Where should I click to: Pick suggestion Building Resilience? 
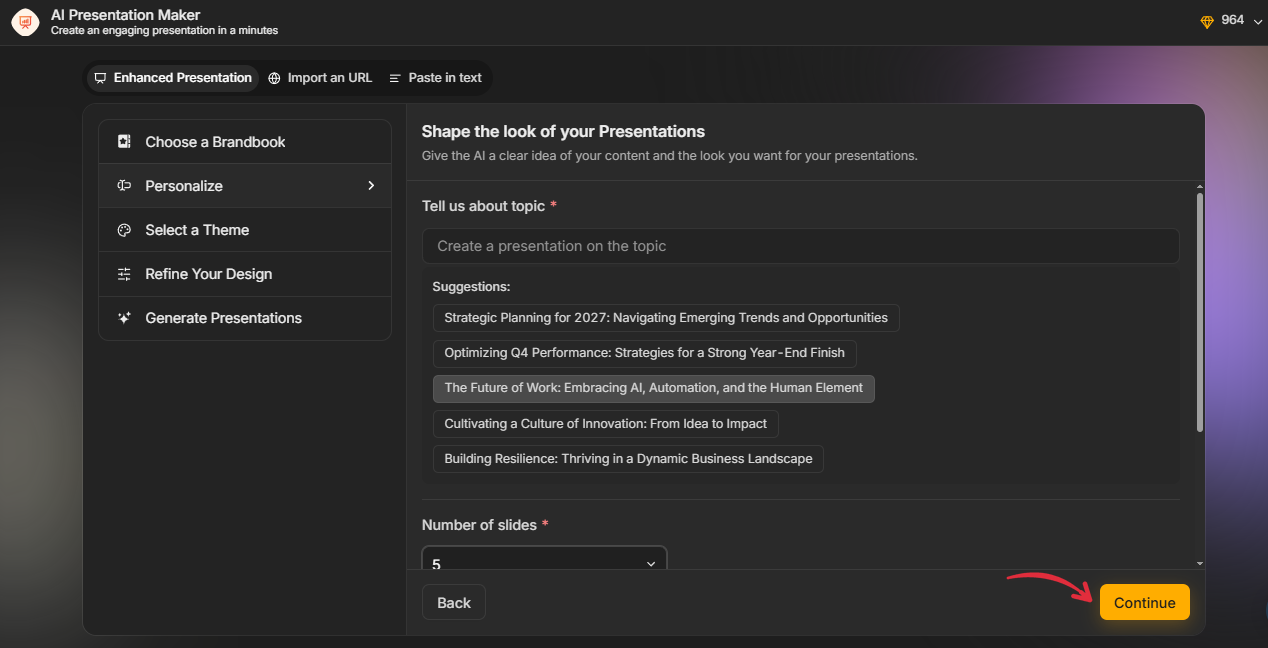[628, 459]
